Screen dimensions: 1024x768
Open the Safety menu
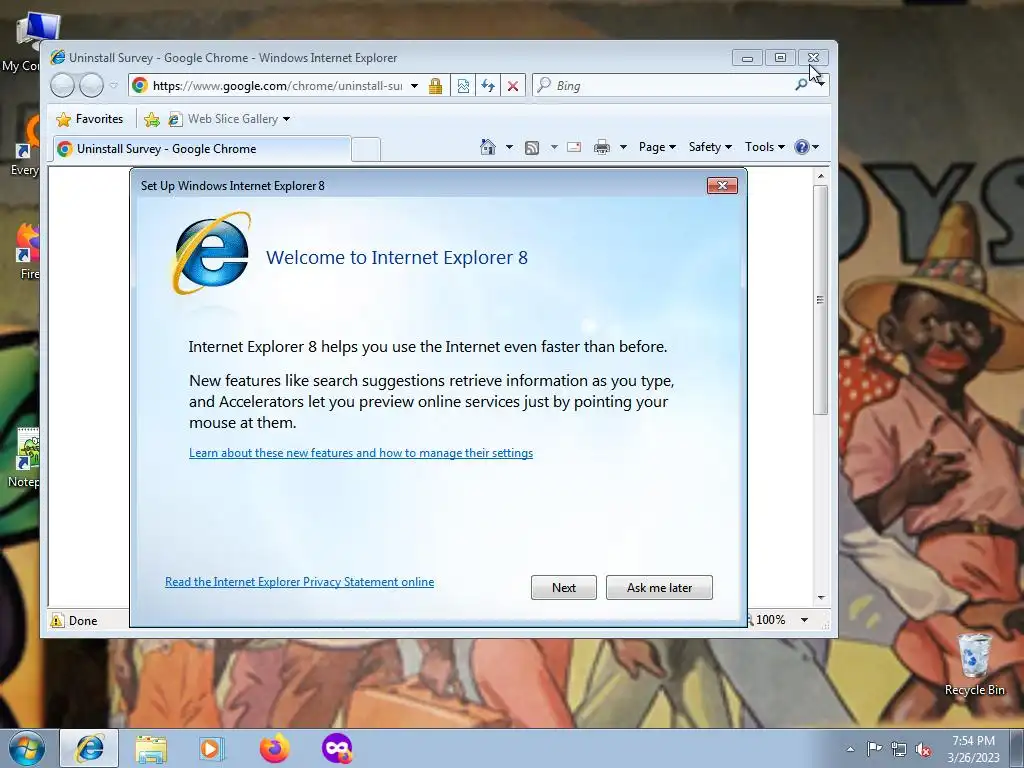(710, 147)
